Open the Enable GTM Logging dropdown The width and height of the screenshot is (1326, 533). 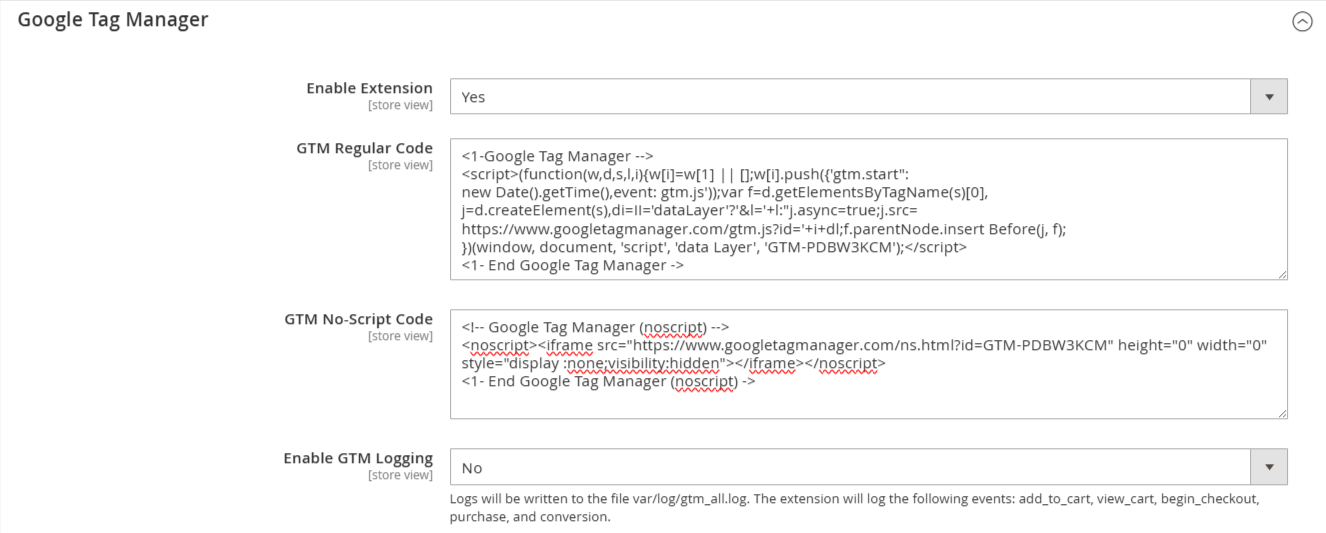(x=868, y=467)
